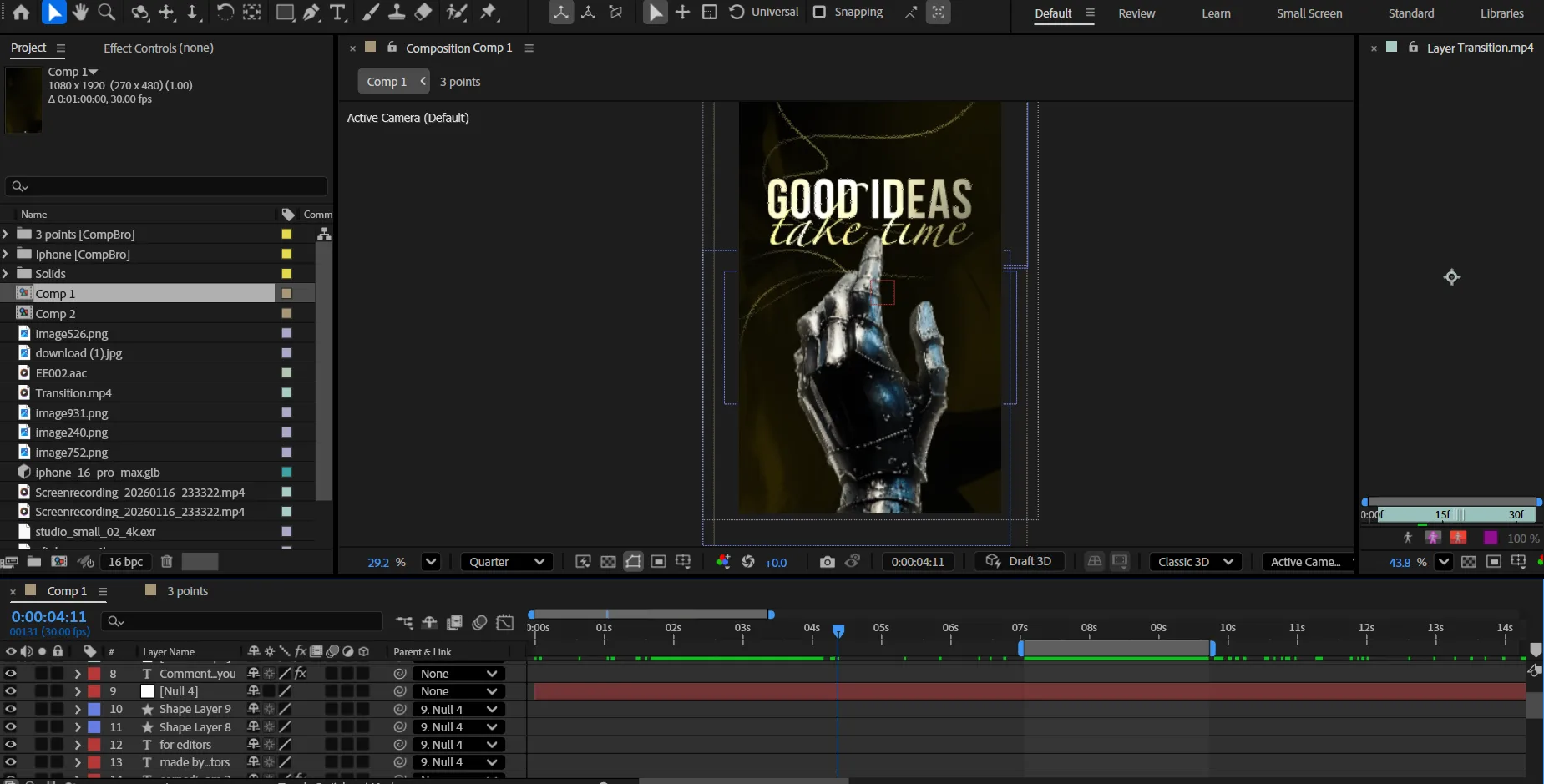Expand the 3 points [CompBro] folder
Screen dimensions: 1544x784
6,235
